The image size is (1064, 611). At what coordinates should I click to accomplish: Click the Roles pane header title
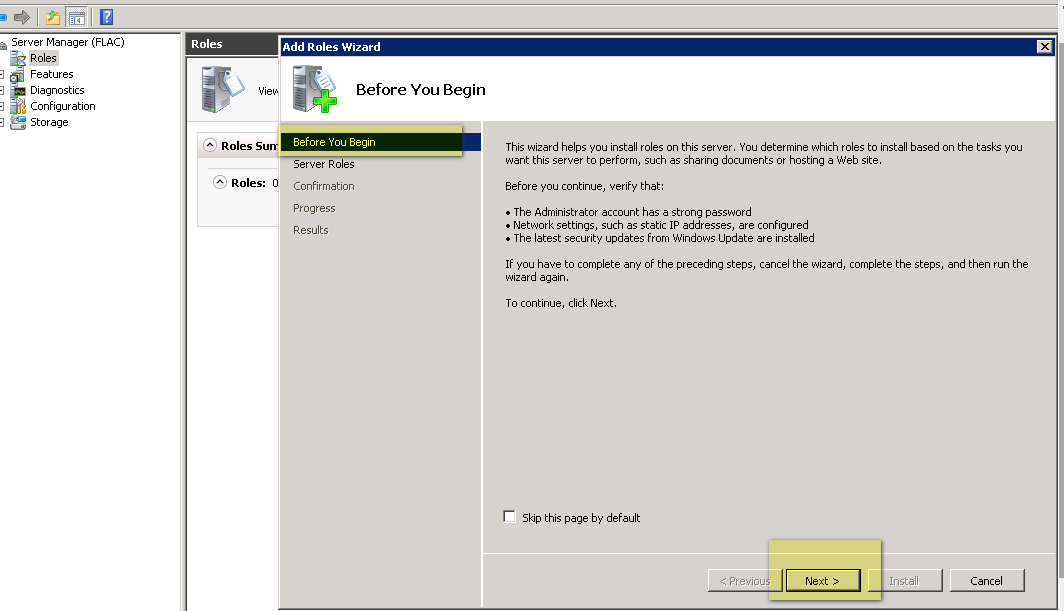click(x=206, y=44)
